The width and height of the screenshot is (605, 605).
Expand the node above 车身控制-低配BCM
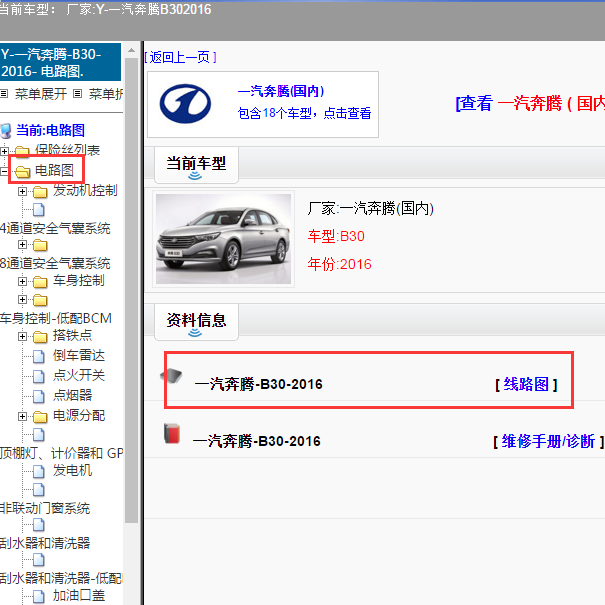pos(22,299)
